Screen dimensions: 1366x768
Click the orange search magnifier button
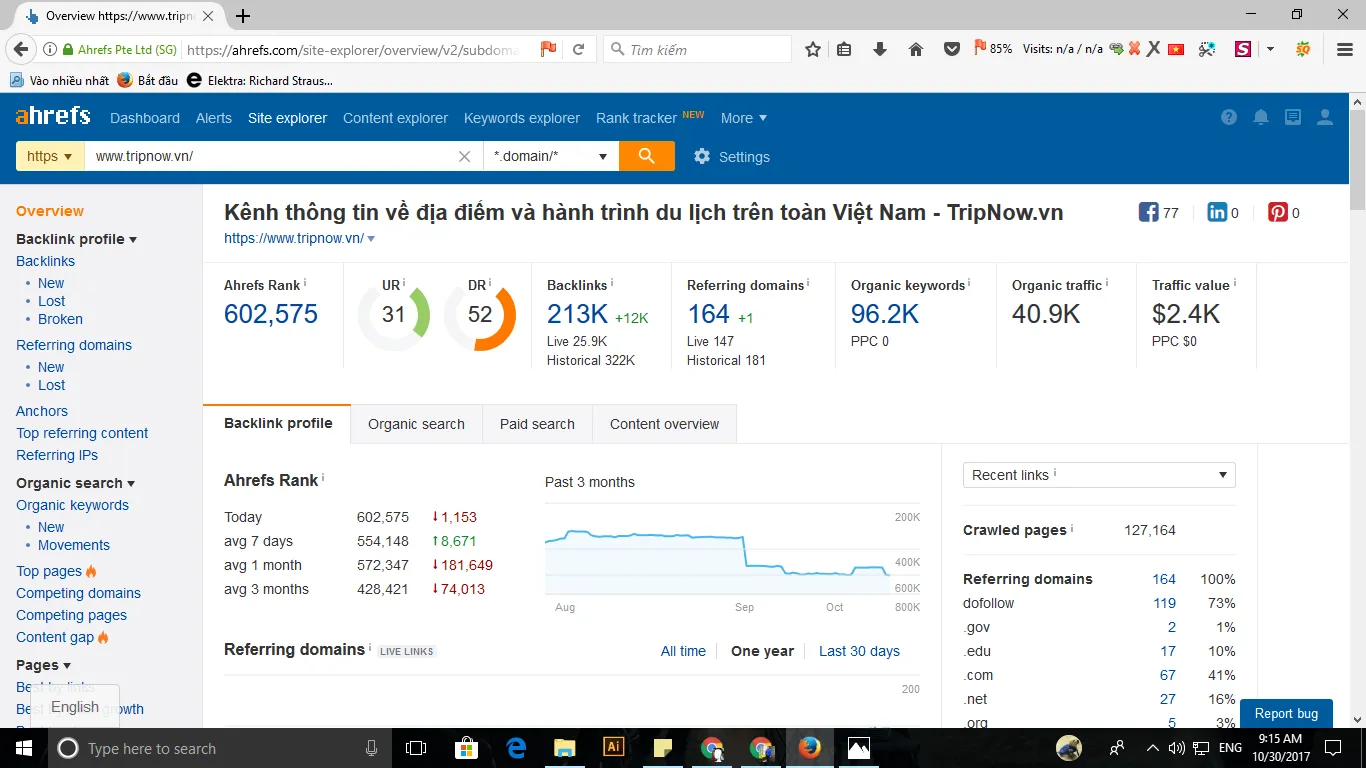pyautogui.click(x=646, y=156)
